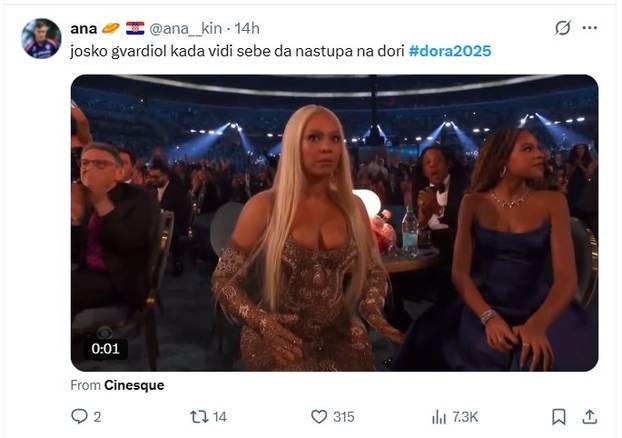Open ana's profile avatar picture
This screenshot has width=622, height=438.
[41, 38]
